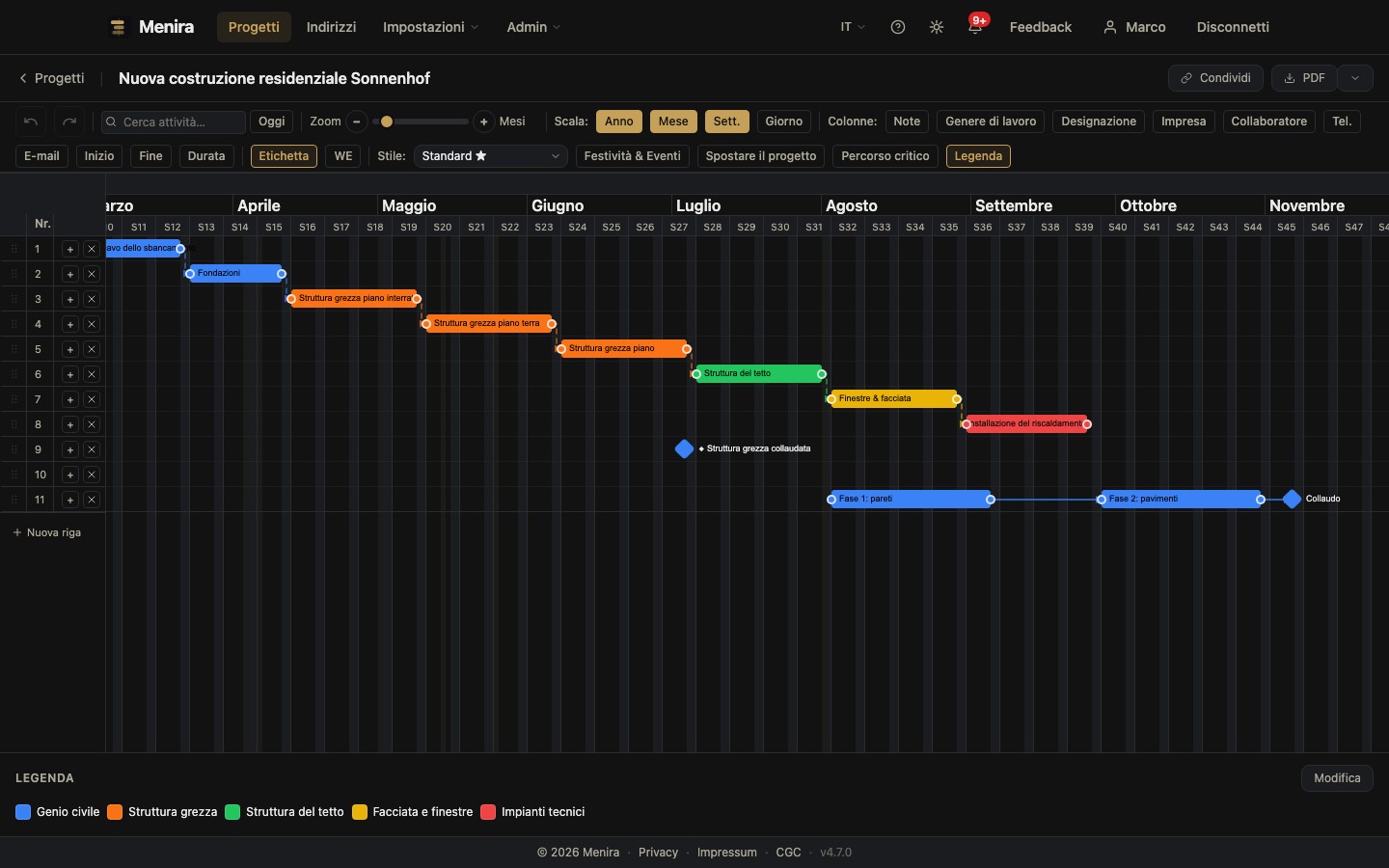This screenshot has width=1389, height=868.
Task: Open the notifications bell icon
Action: (x=975, y=27)
